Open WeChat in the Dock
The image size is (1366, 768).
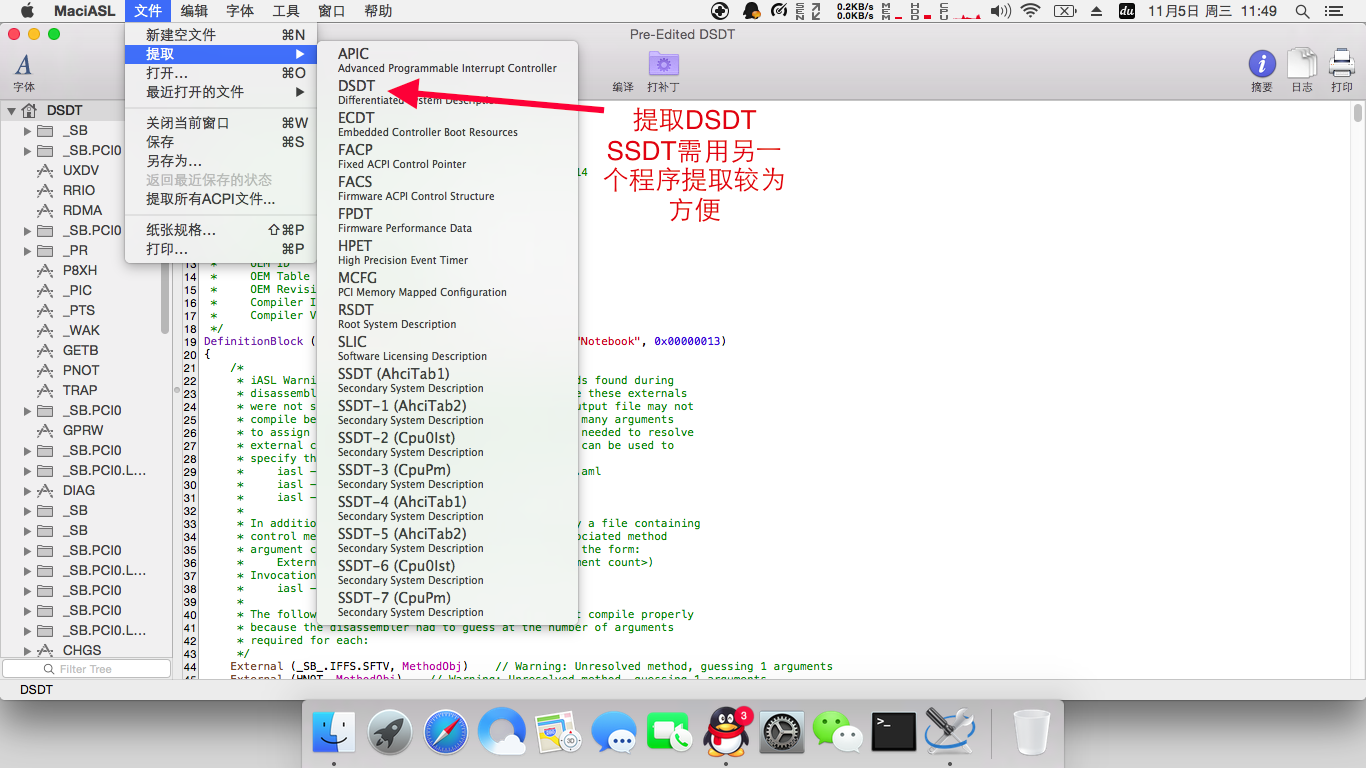(x=838, y=732)
